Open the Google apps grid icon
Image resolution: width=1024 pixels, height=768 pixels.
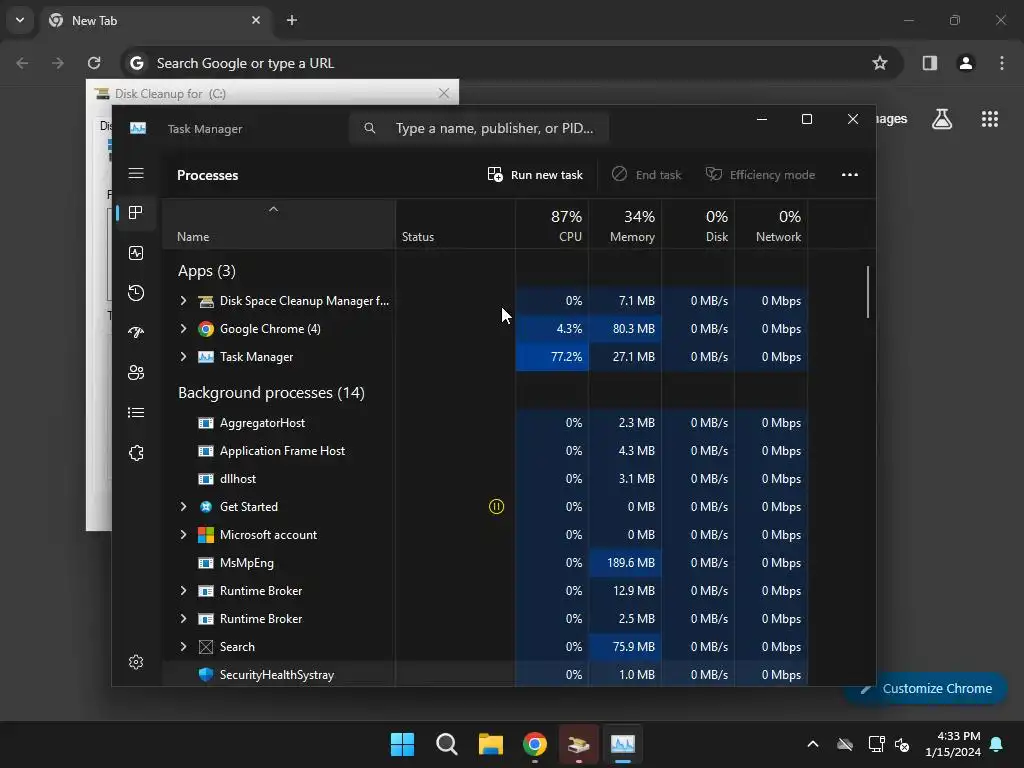pyautogui.click(x=989, y=119)
